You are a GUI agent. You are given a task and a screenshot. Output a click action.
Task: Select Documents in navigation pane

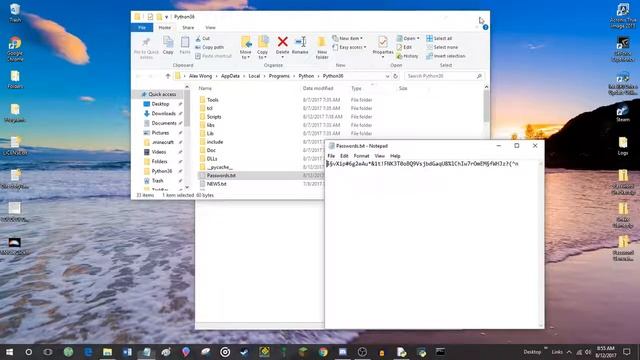(164, 123)
